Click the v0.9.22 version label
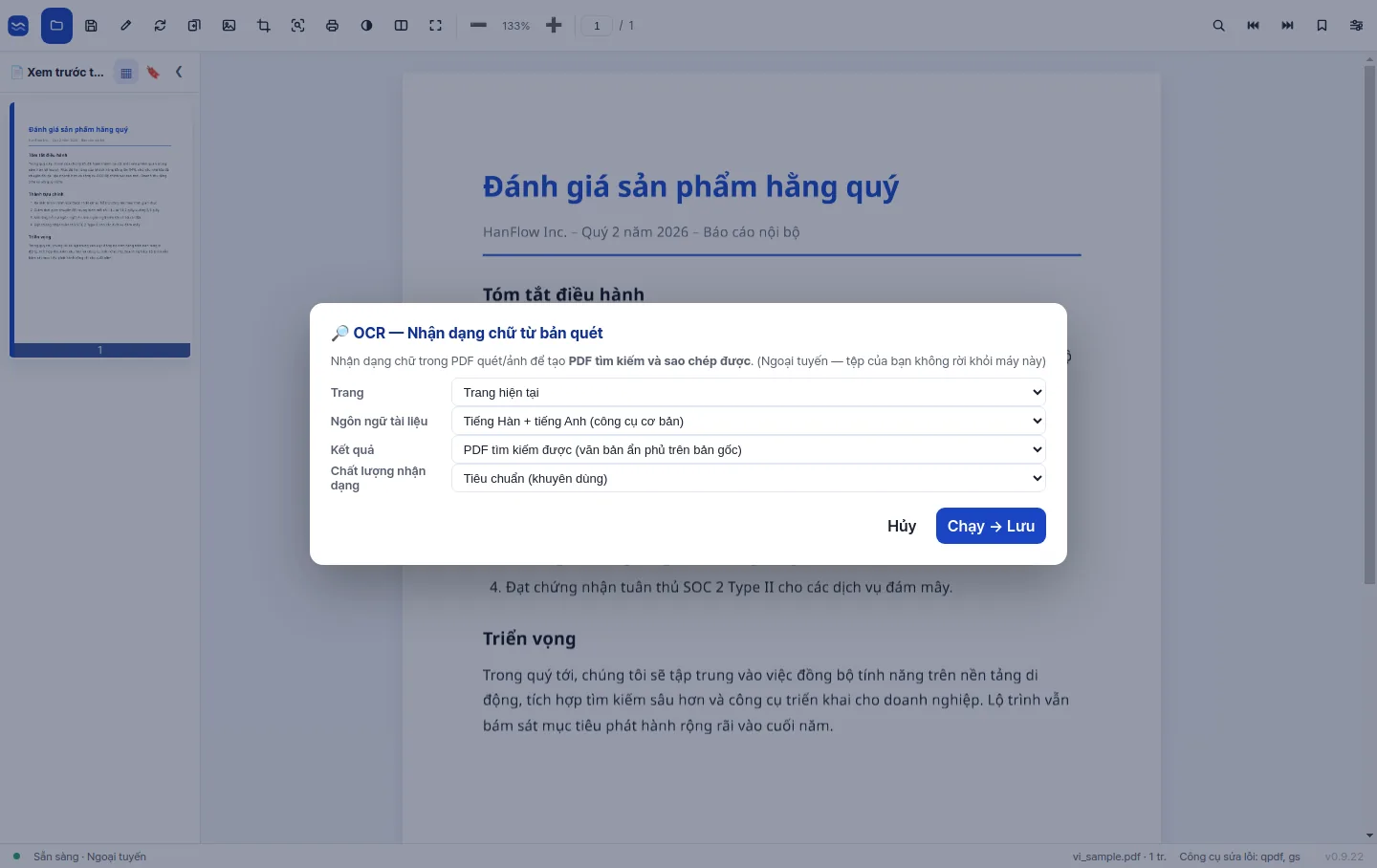Image resolution: width=1377 pixels, height=868 pixels. (x=1344, y=857)
